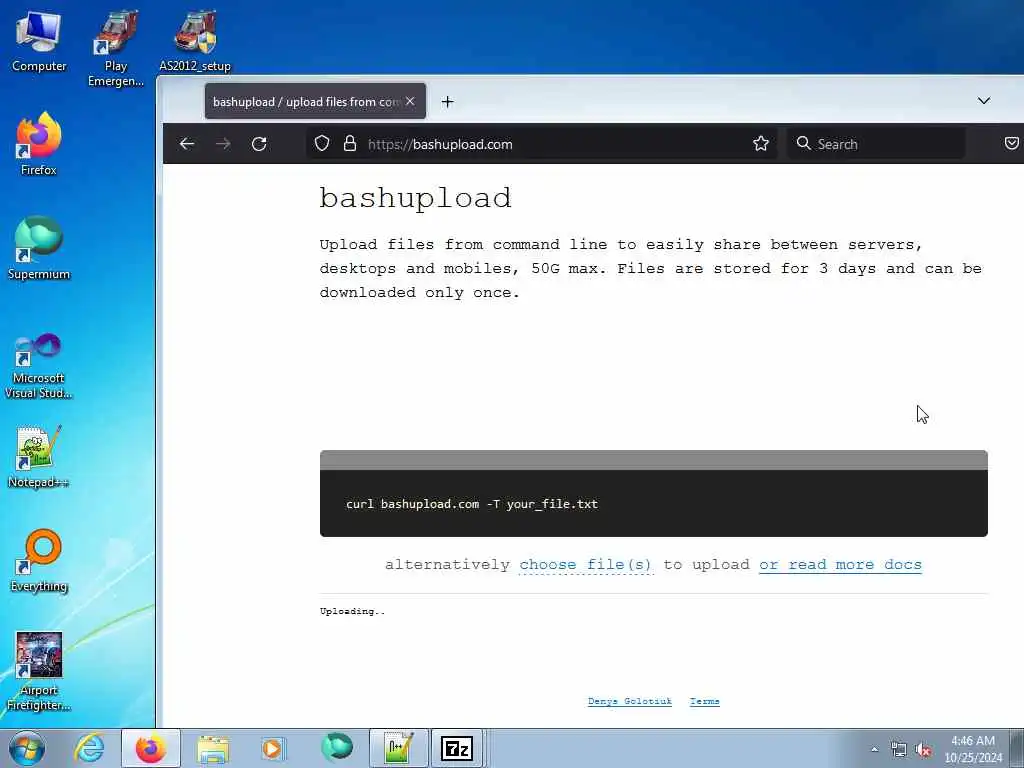Show hidden system tray icons
The width and height of the screenshot is (1024, 768).
click(874, 749)
